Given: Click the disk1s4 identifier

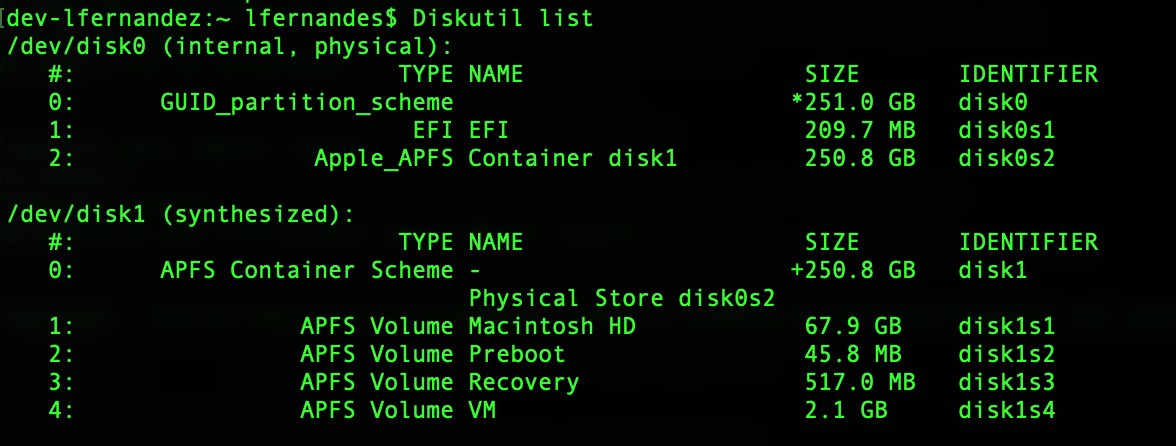Looking at the screenshot, I should pyautogui.click(x=1007, y=410).
